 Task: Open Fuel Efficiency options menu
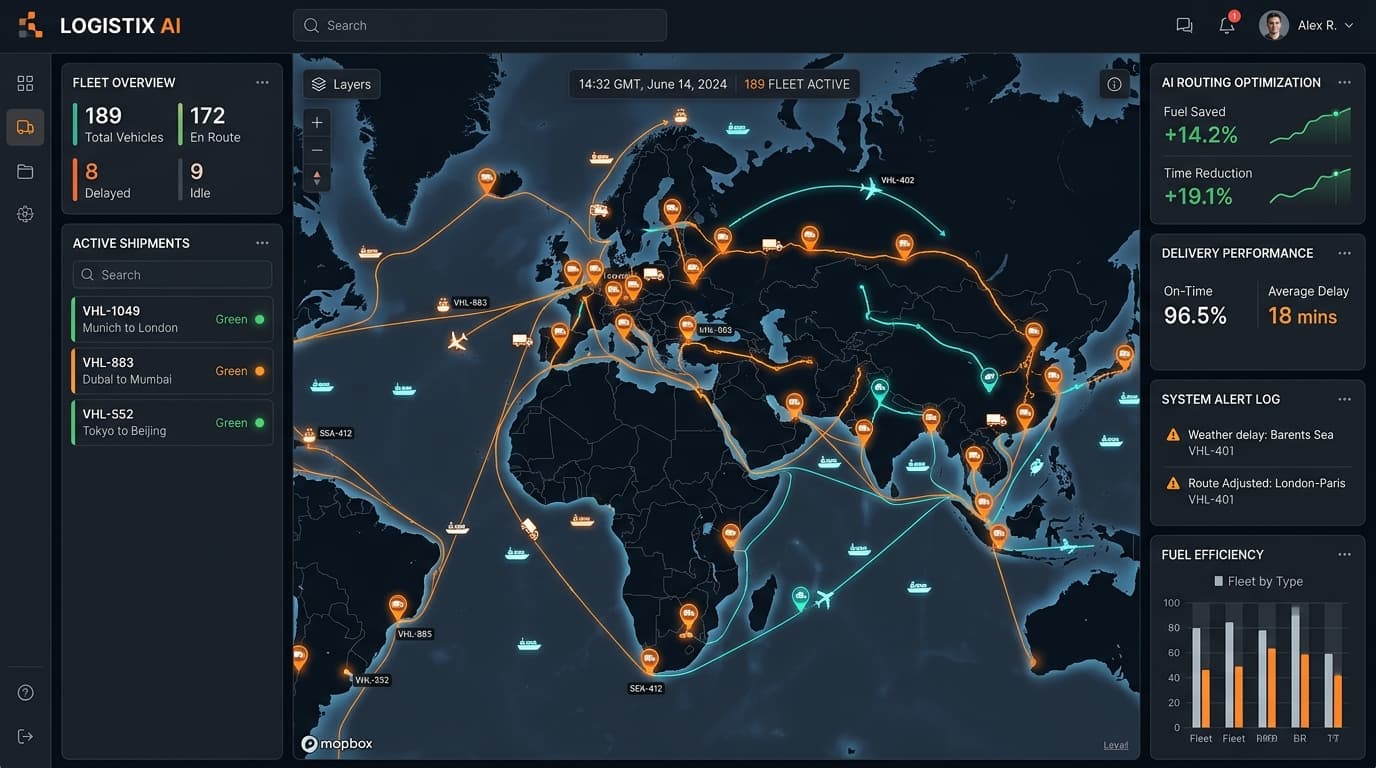(1344, 554)
